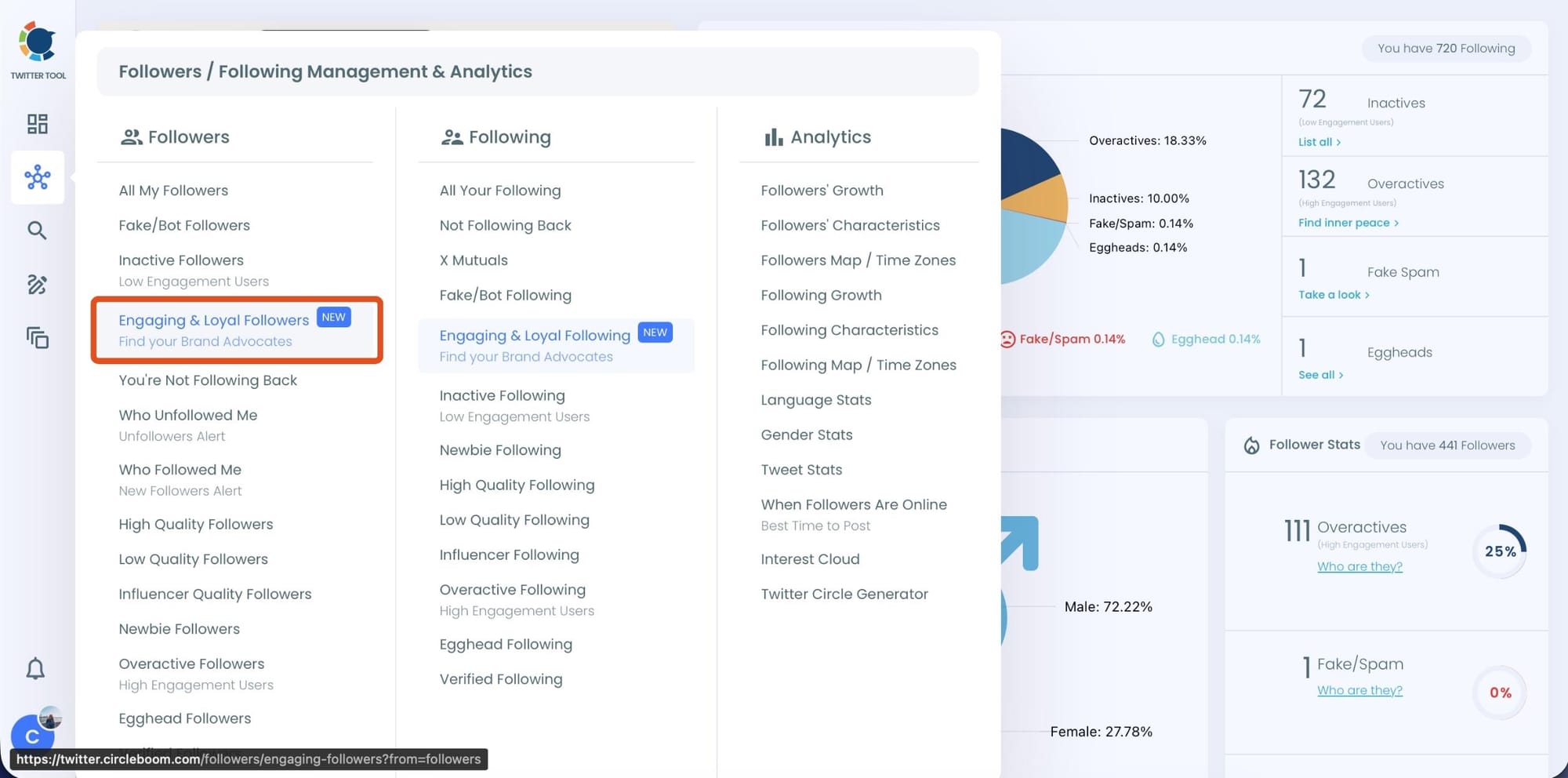
Task: Select Engaging & Loyal Followers
Action: (x=213, y=320)
